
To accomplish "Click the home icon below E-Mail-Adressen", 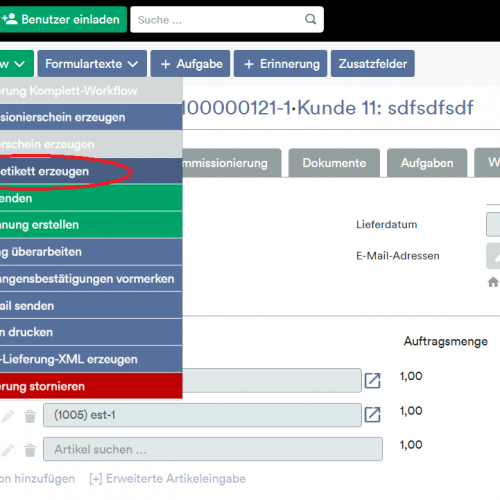I will 493,282.
